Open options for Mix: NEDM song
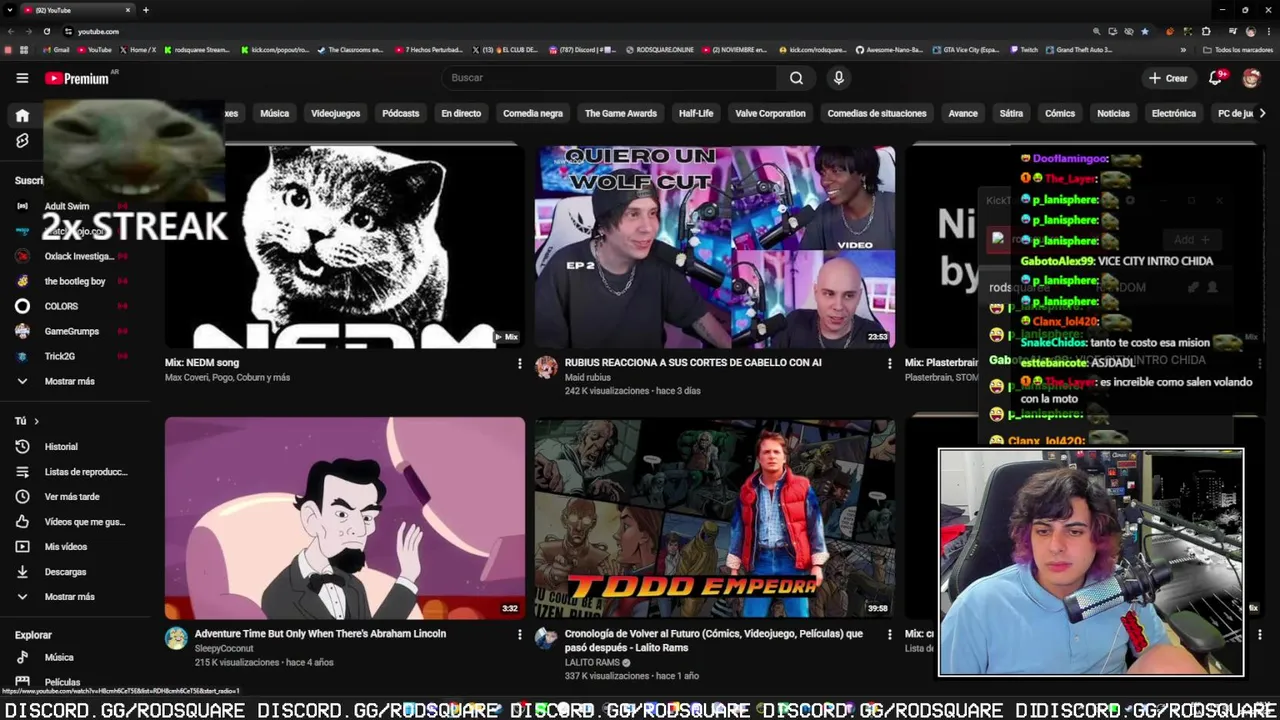Viewport: 1280px width, 720px height. [x=519, y=364]
